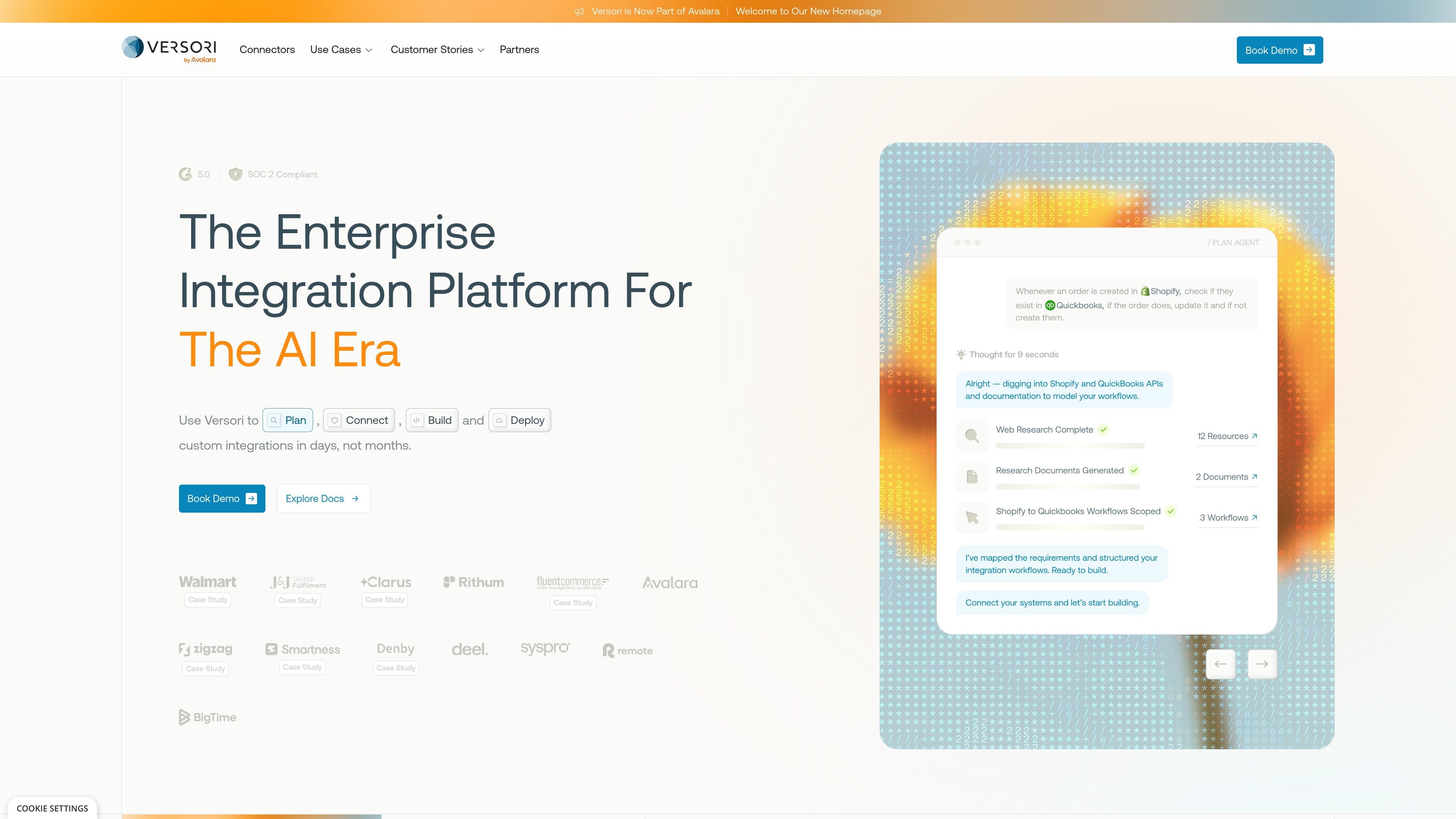Click the Smartness logo
Image resolution: width=1456 pixels, height=819 pixels.
[x=303, y=650]
